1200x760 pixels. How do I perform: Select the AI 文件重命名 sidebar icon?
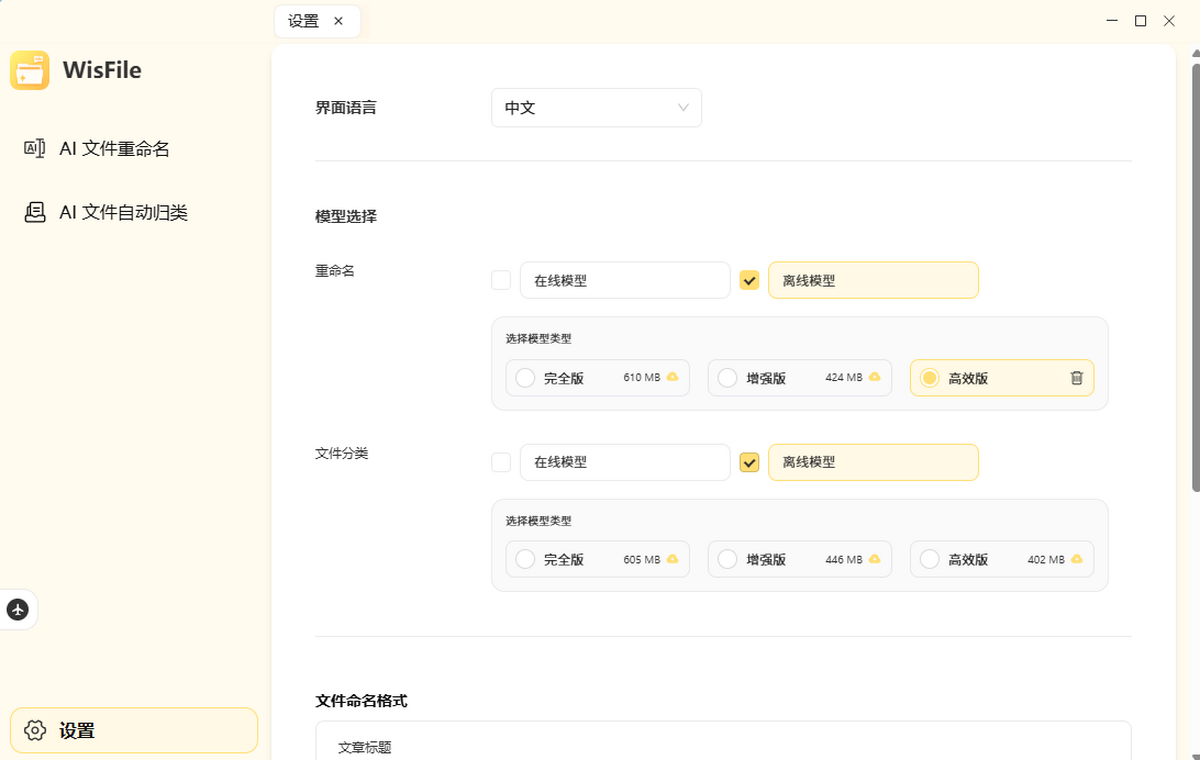34,148
